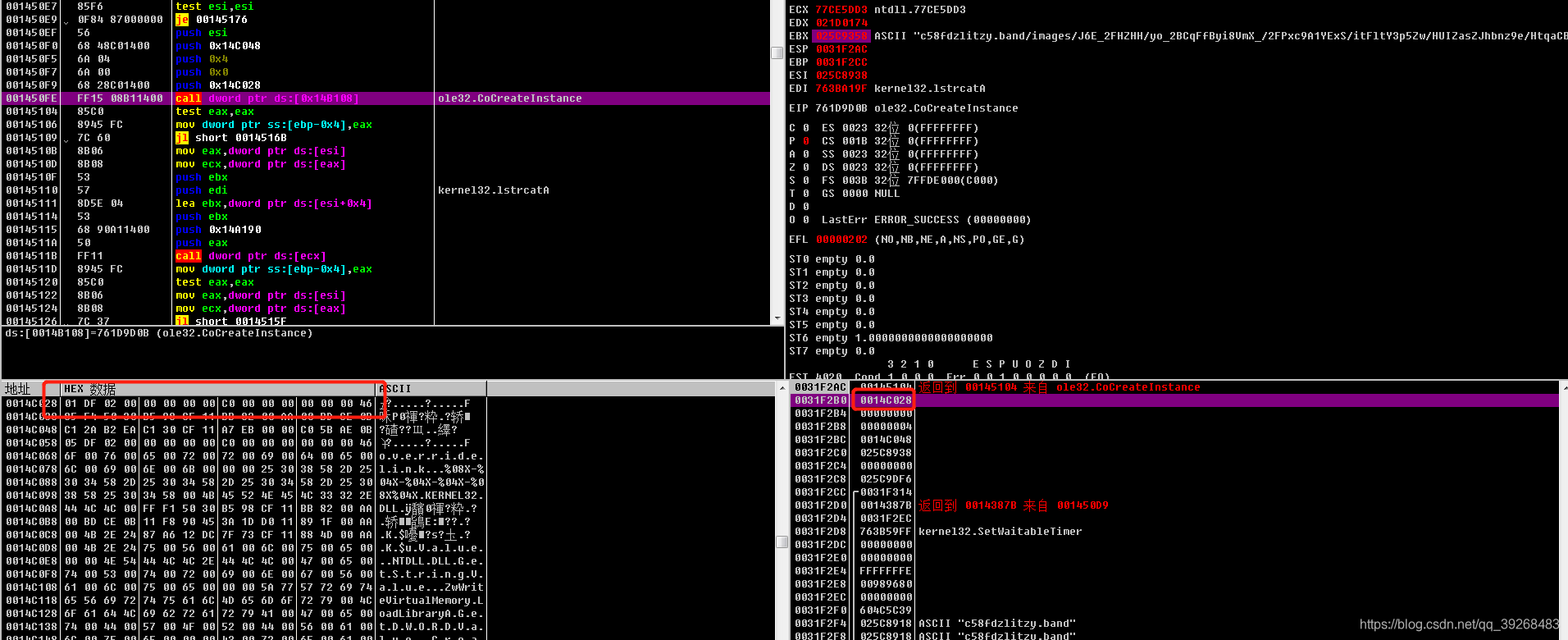Screen dimensions: 1568x640
Task: Select stack value FFFFFFFE at 0031F2E4
Action: click(x=886, y=571)
